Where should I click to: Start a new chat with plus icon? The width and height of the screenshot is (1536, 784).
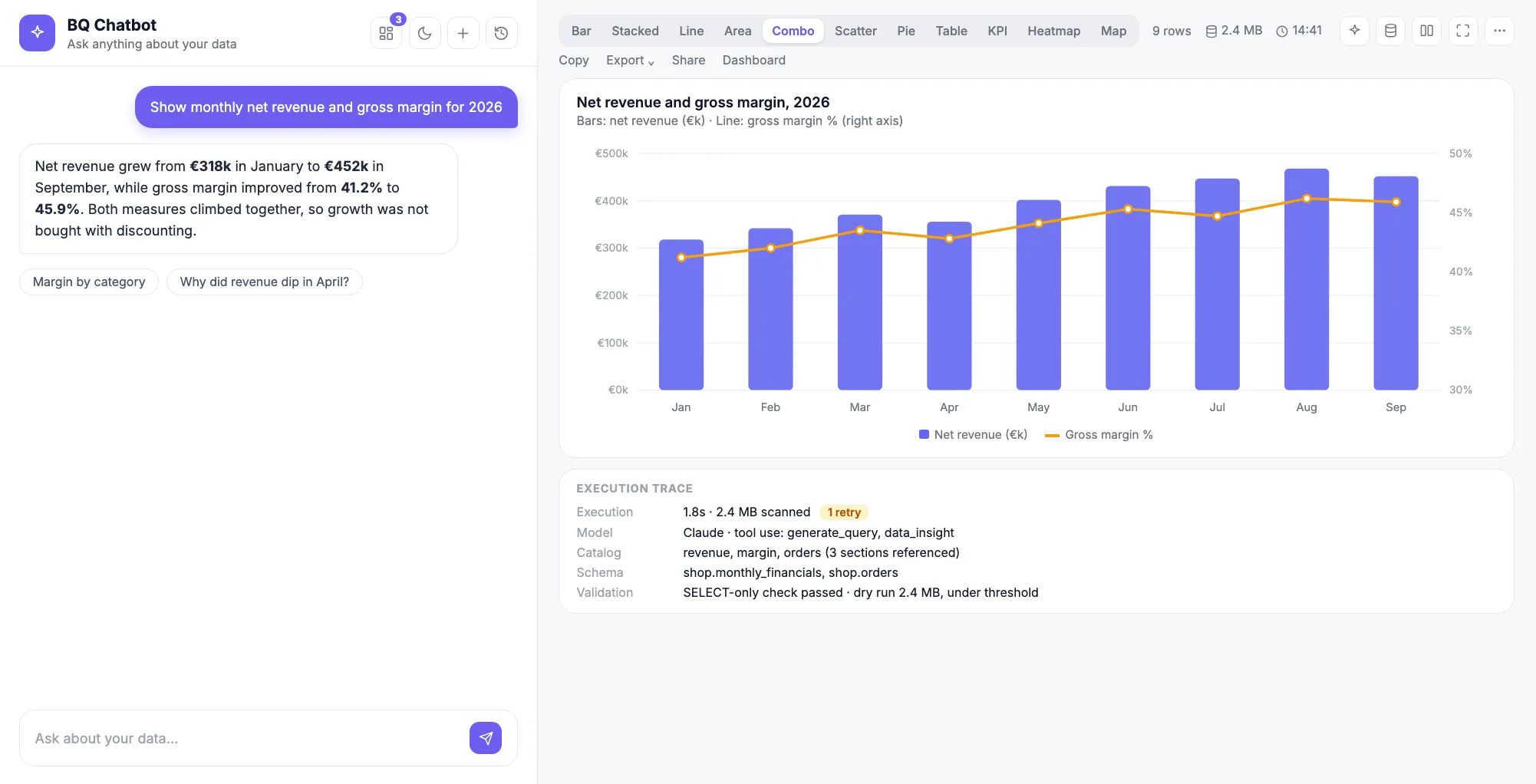click(x=463, y=33)
